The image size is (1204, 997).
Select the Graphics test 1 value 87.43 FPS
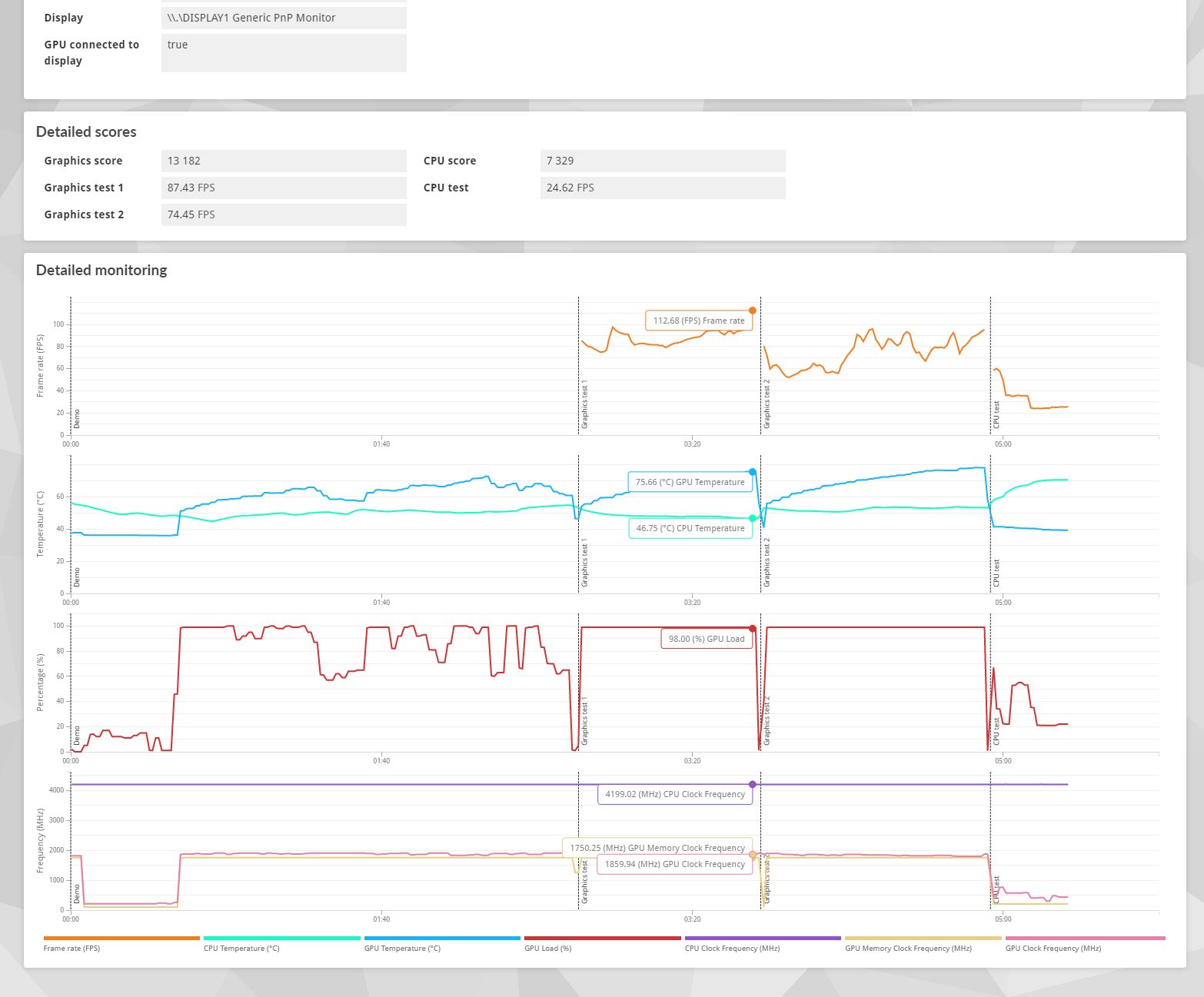pos(284,188)
